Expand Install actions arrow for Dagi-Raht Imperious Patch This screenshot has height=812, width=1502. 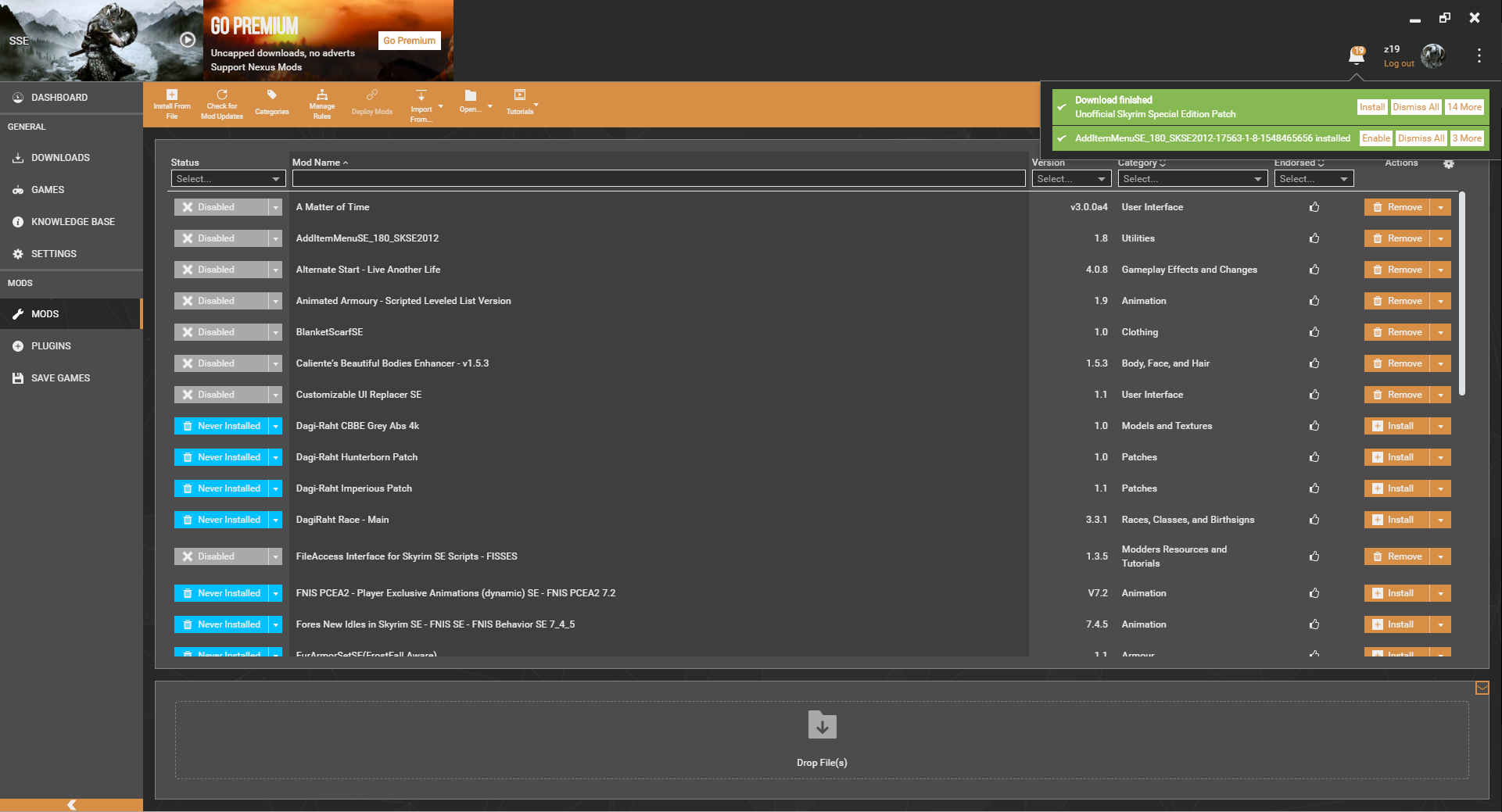click(1440, 488)
